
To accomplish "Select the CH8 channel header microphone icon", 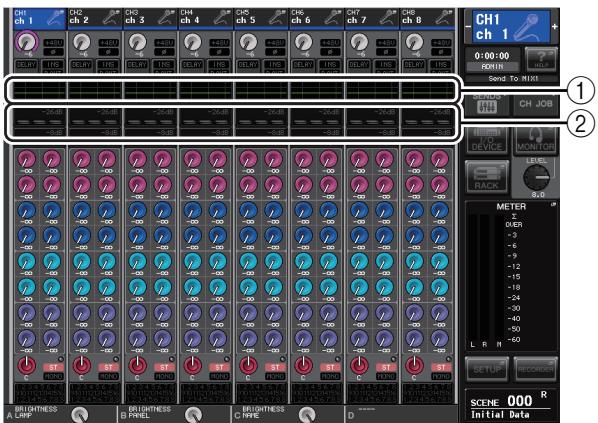I will (x=445, y=18).
